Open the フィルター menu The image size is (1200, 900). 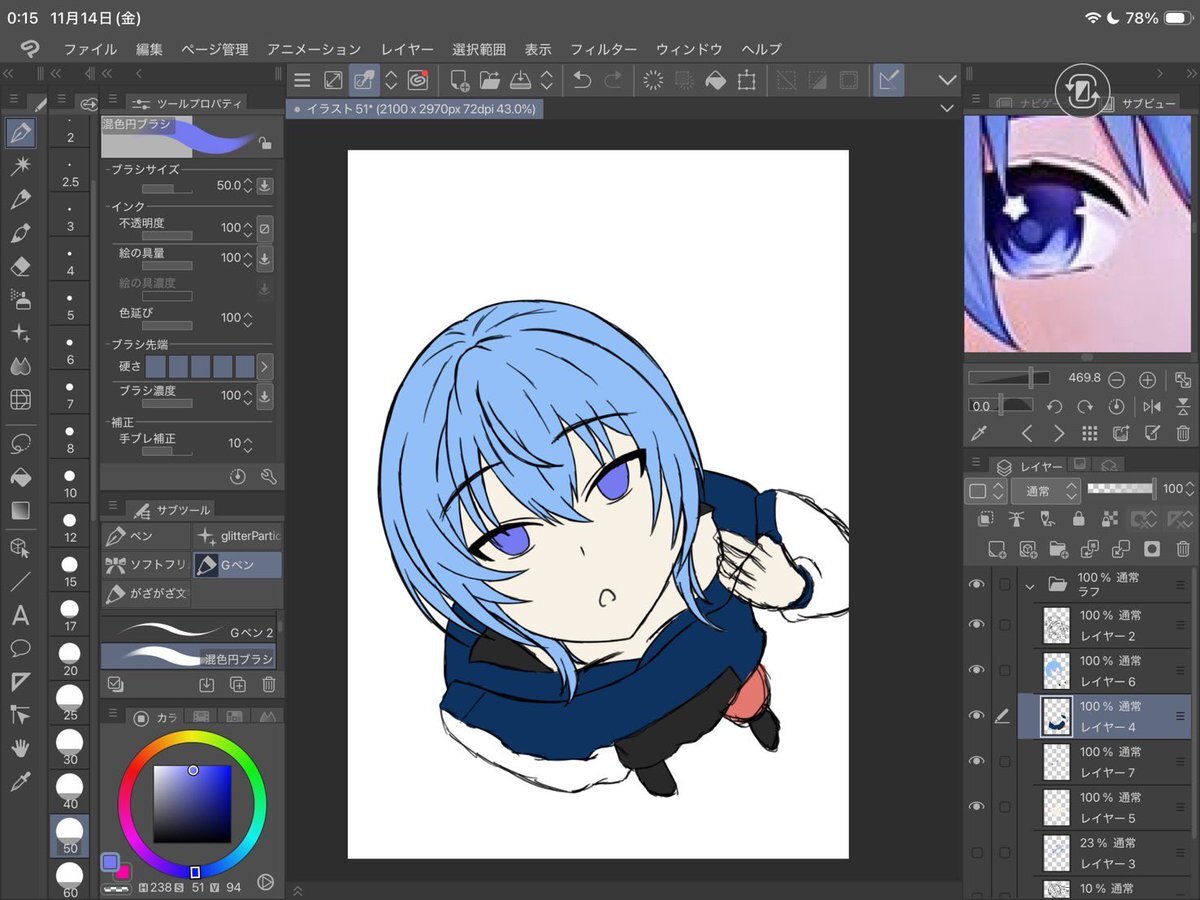(603, 49)
